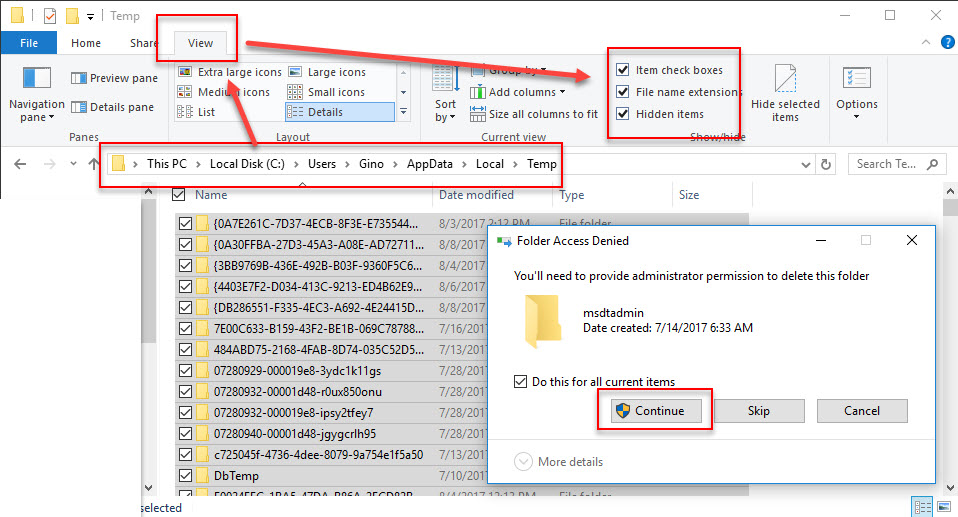958x517 pixels.
Task: Expand More details in dialog
Action: [524, 462]
